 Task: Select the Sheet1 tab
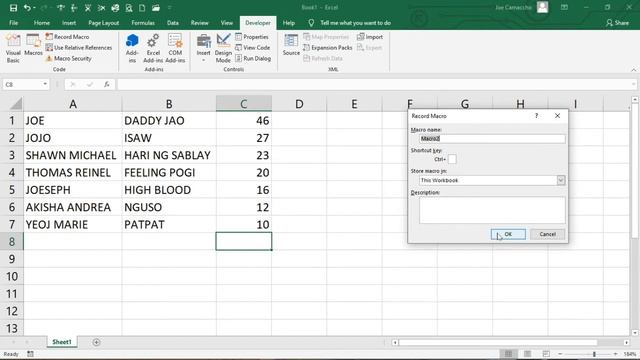[x=62, y=342]
